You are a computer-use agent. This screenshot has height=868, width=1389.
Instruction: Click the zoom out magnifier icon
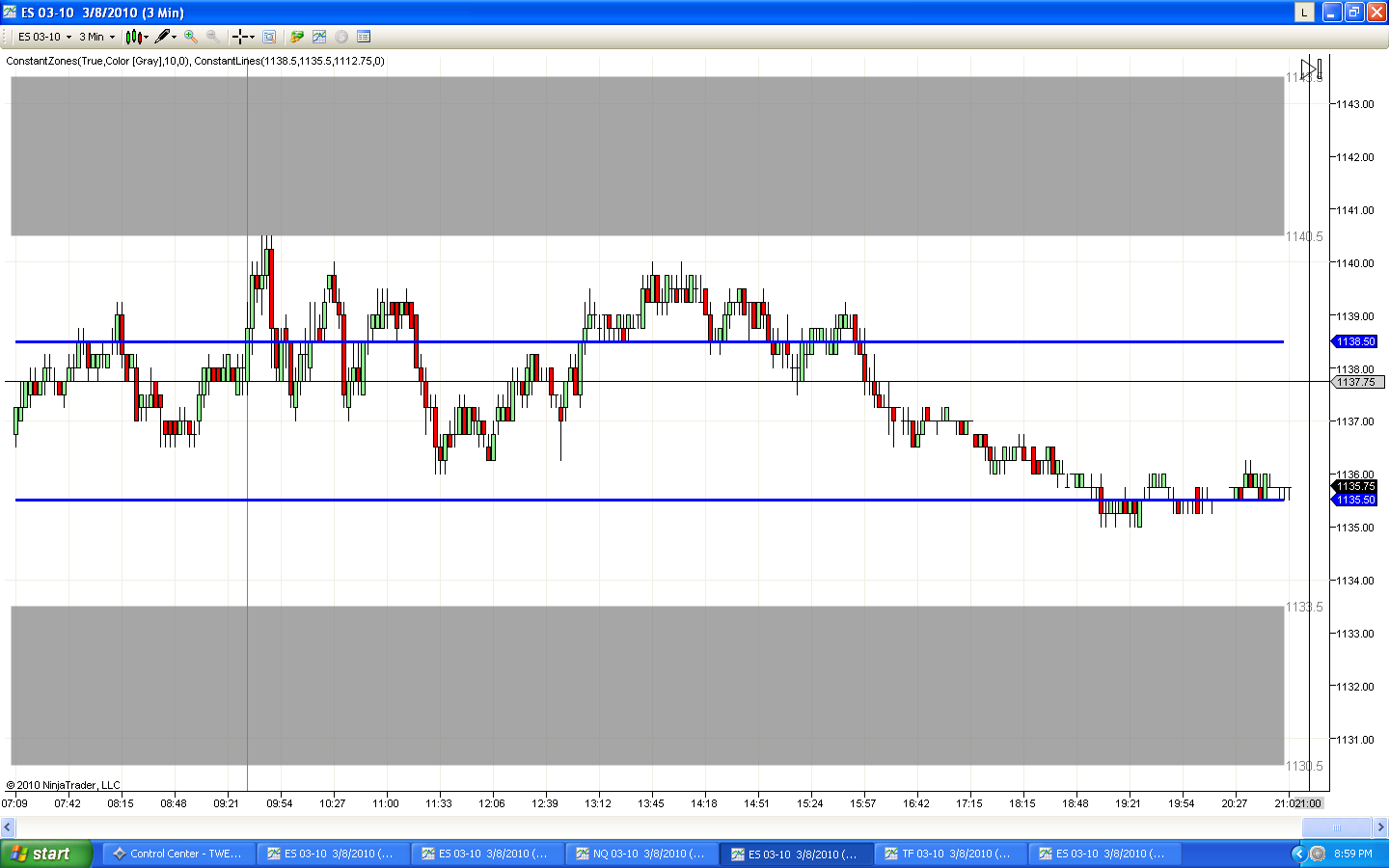tap(212, 37)
